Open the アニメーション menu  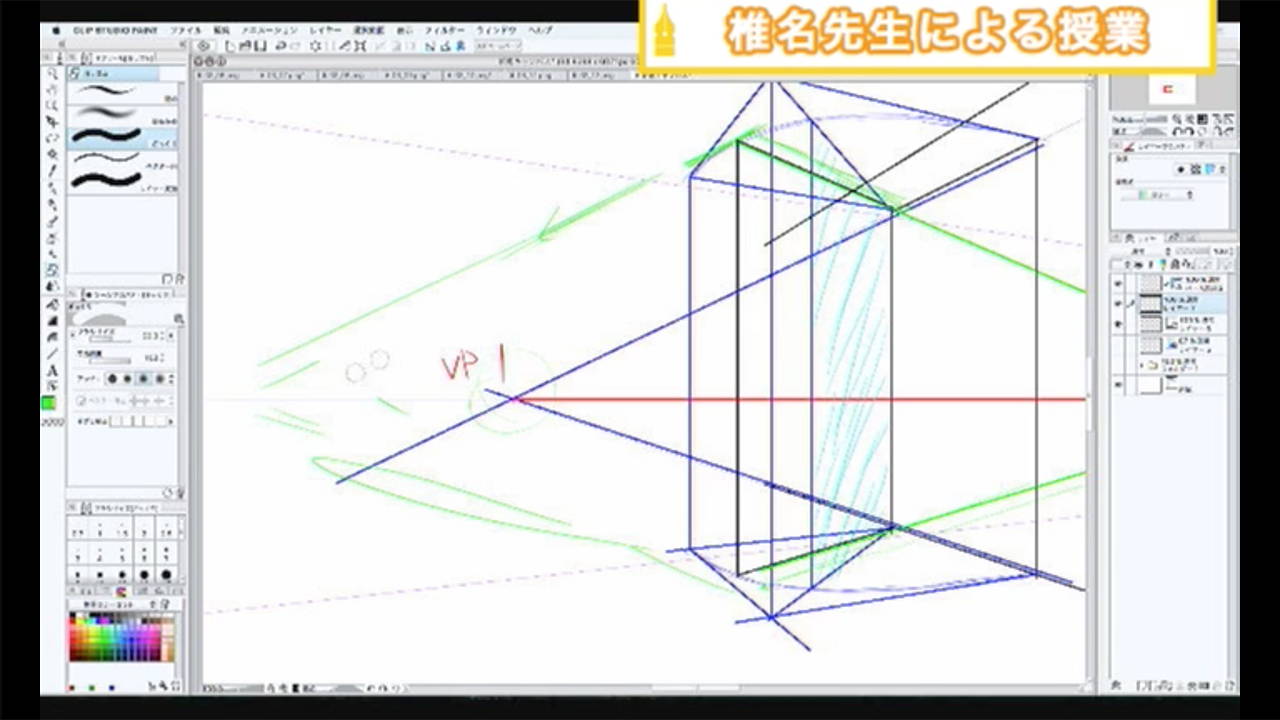pos(269,30)
